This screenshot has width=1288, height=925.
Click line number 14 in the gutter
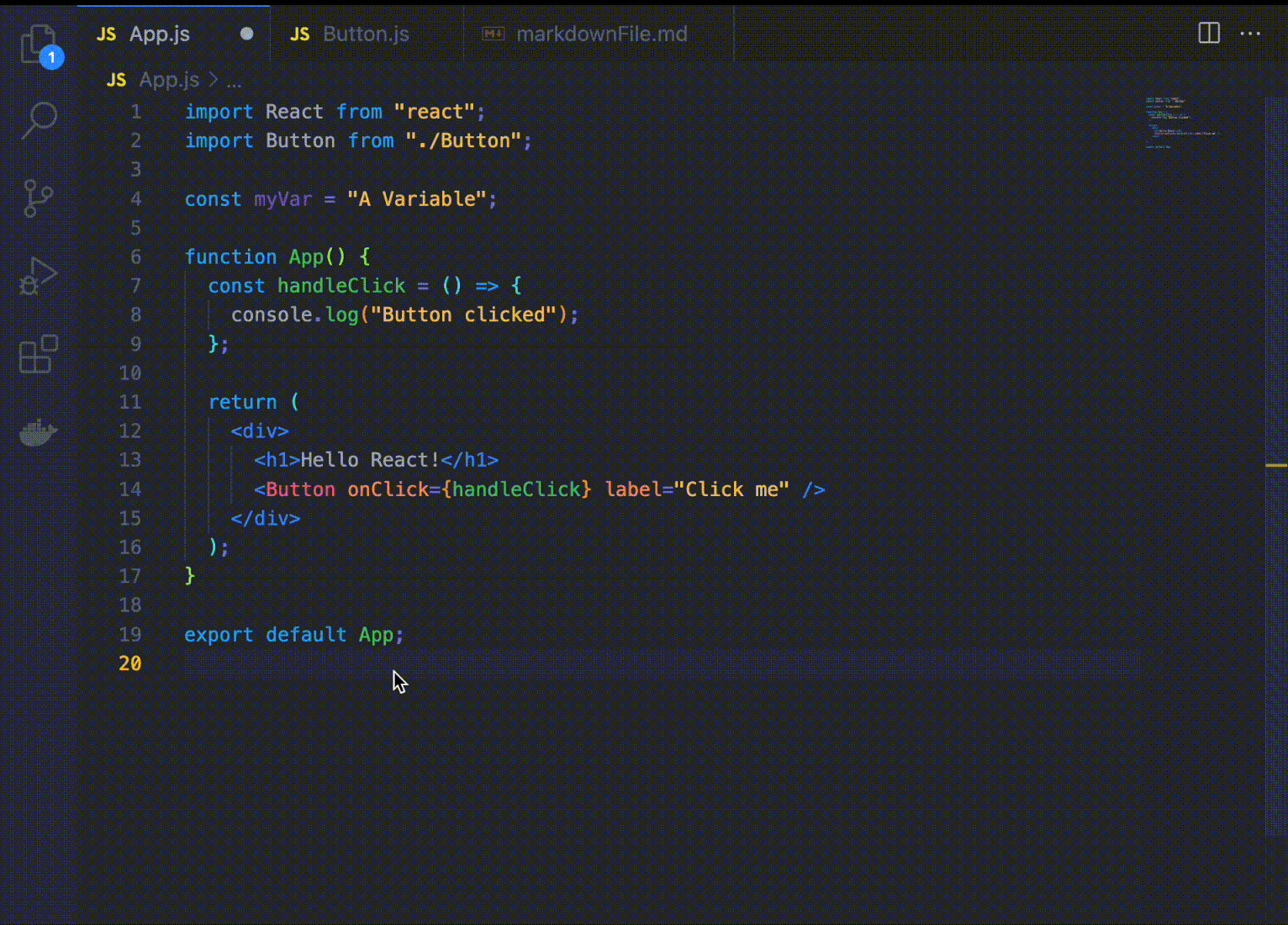click(x=130, y=489)
